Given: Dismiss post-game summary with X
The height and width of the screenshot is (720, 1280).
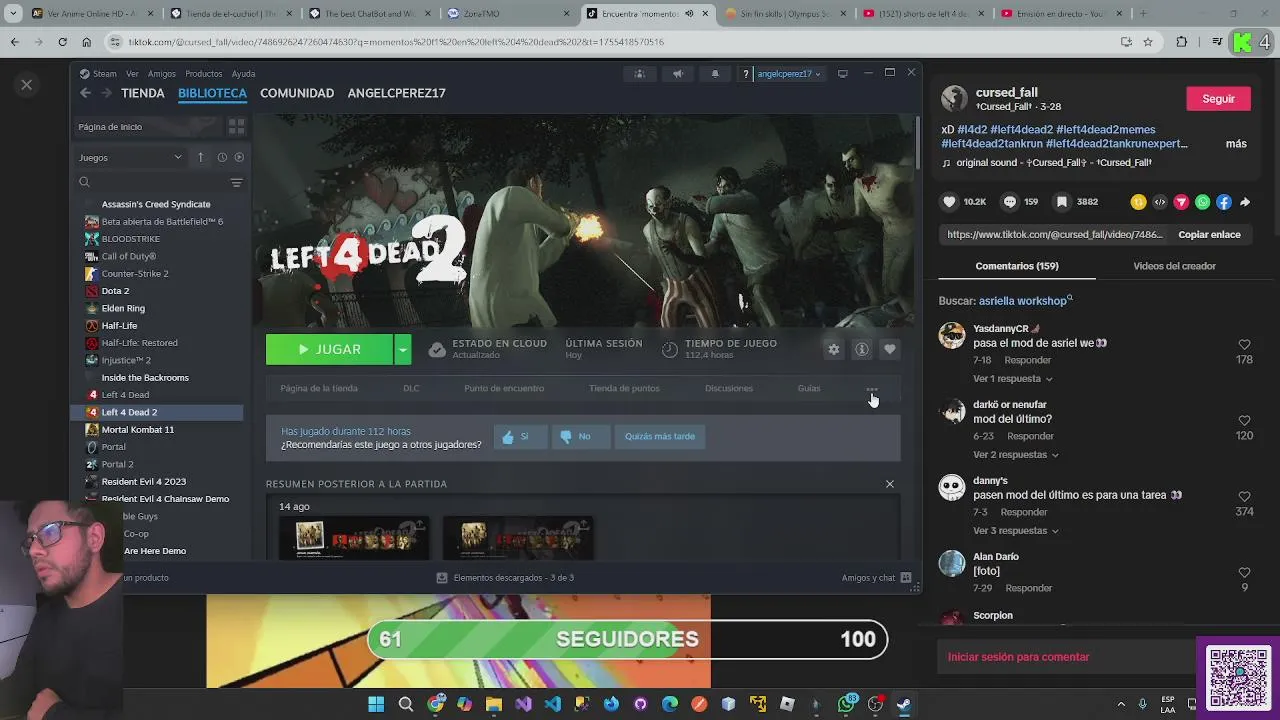Looking at the screenshot, I should click(889, 484).
